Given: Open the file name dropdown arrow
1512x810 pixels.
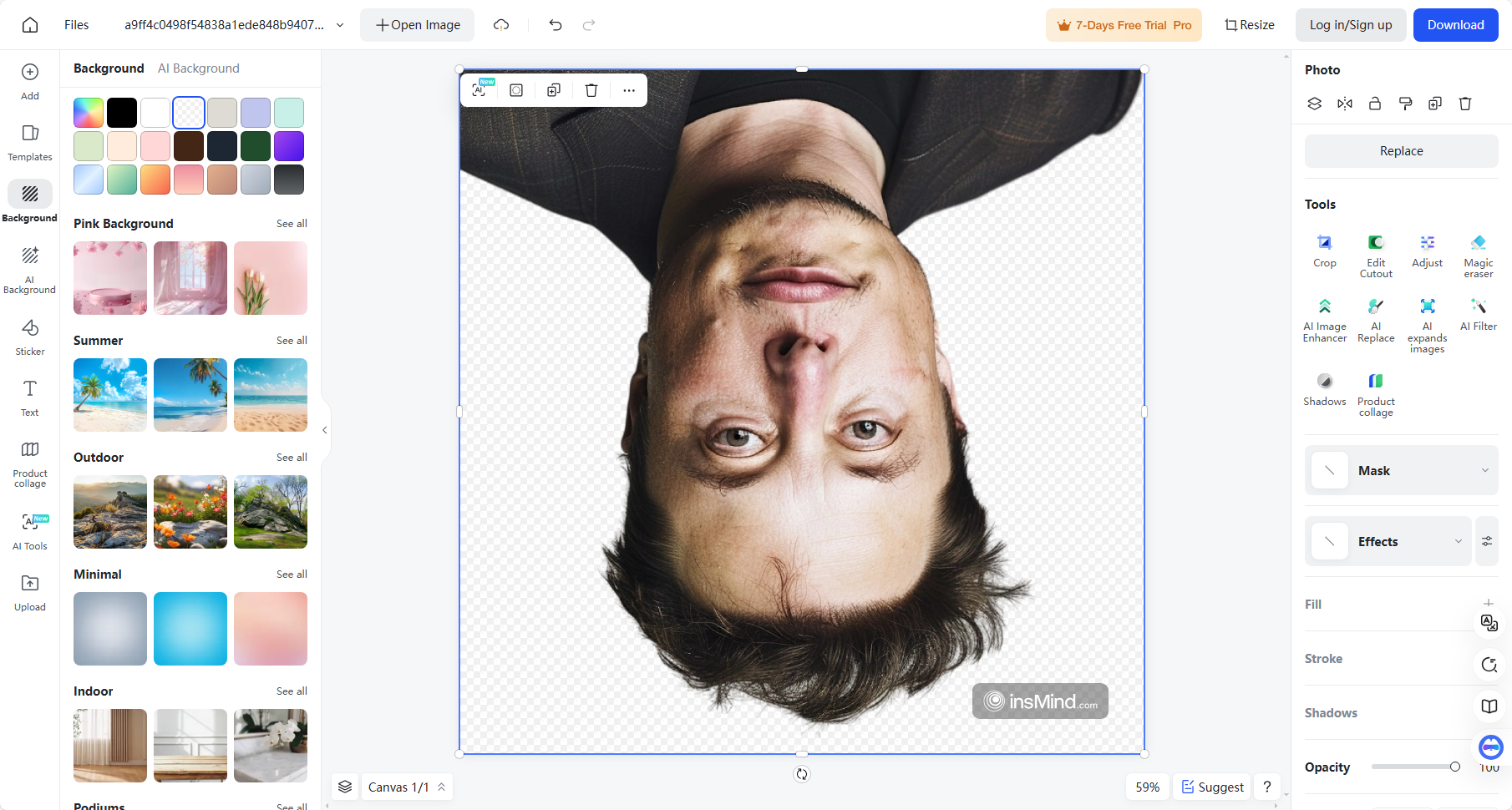Looking at the screenshot, I should (x=340, y=25).
